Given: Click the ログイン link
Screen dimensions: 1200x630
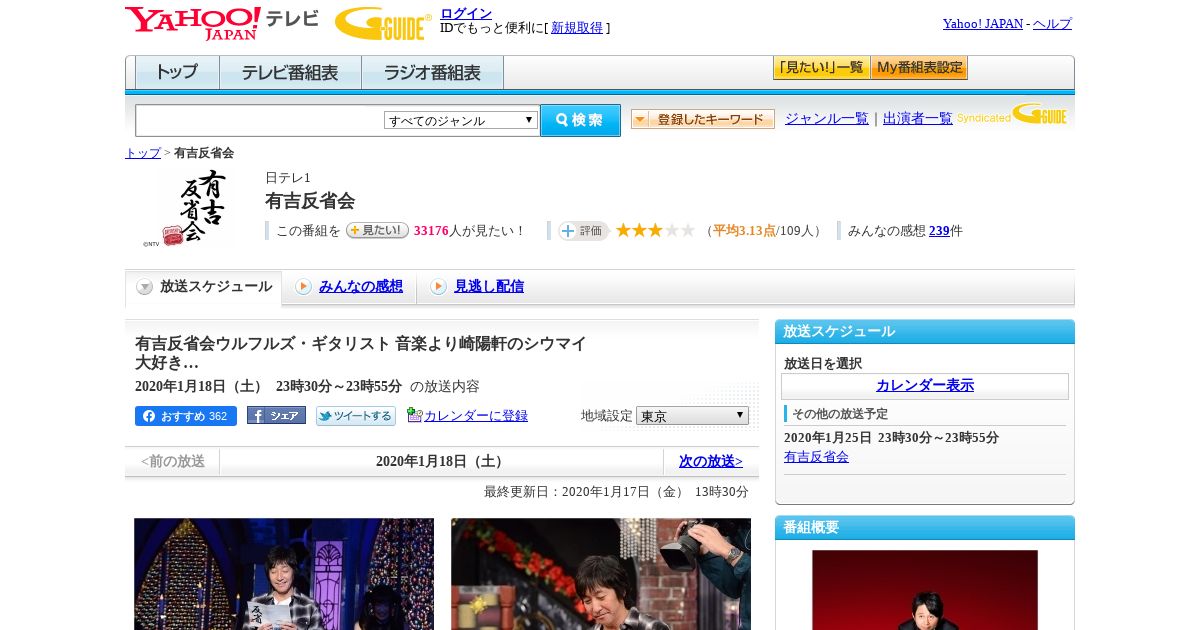Looking at the screenshot, I should (466, 13).
